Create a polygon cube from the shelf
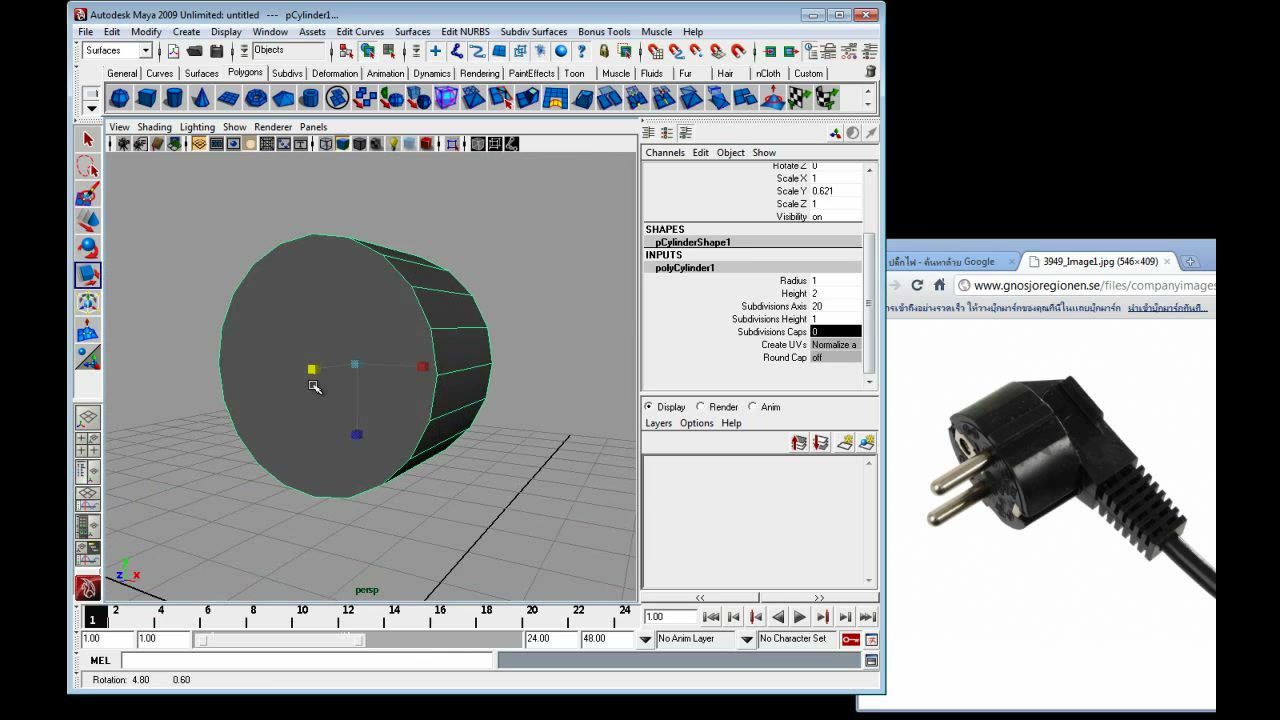Image resolution: width=1280 pixels, height=720 pixels. tap(146, 98)
